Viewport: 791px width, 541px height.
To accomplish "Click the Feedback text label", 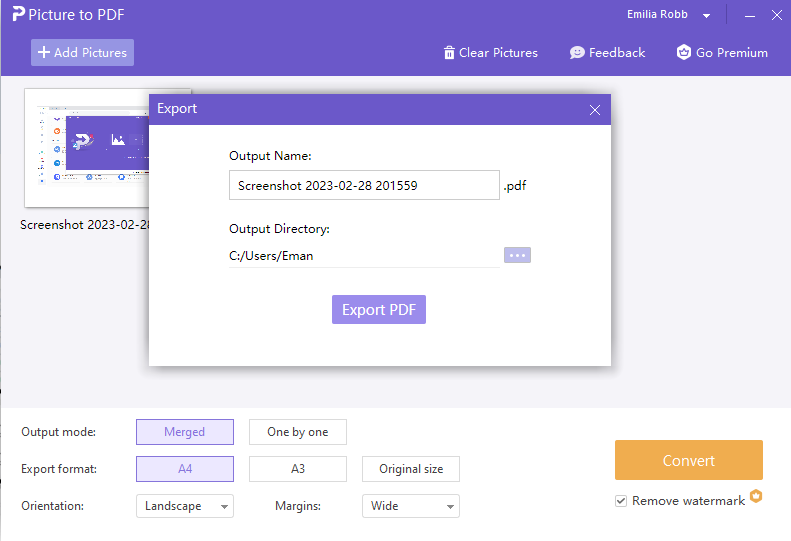I will (x=617, y=52).
